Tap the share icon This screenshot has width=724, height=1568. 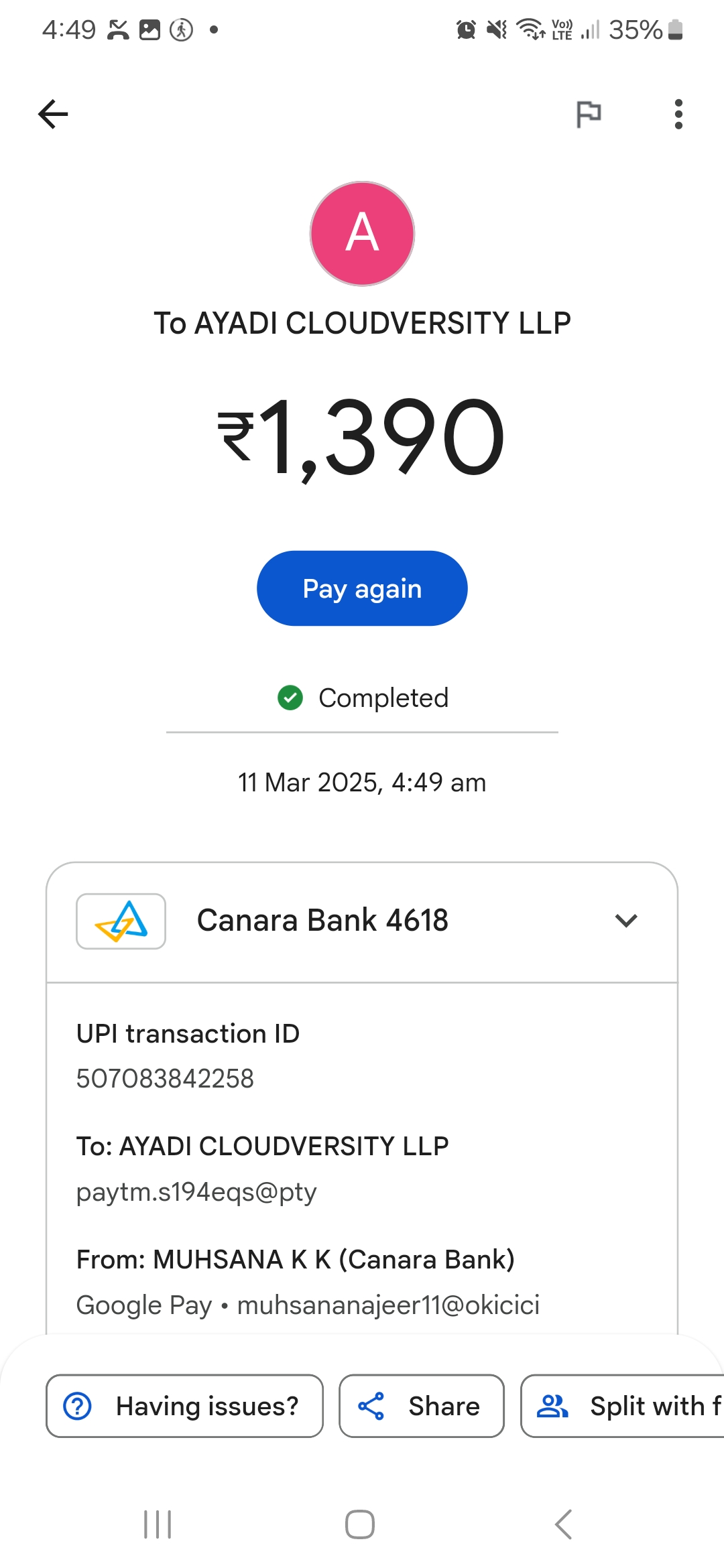371,1406
